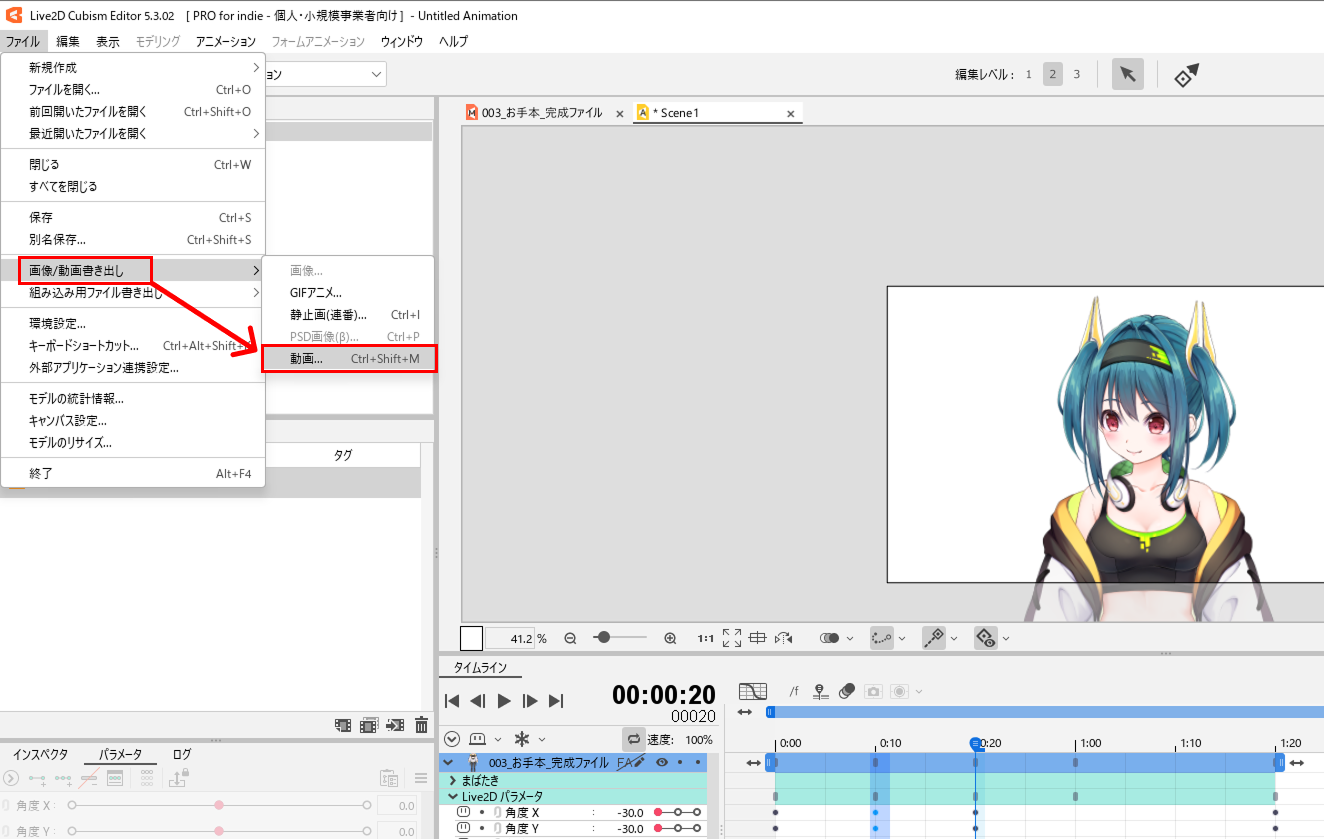
Task: Click the zoom percentage field 41.2
Action: (x=511, y=638)
